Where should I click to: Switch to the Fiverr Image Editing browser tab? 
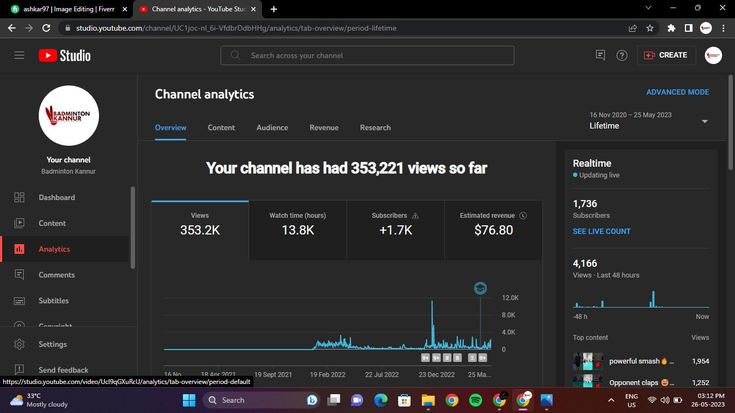[x=68, y=9]
